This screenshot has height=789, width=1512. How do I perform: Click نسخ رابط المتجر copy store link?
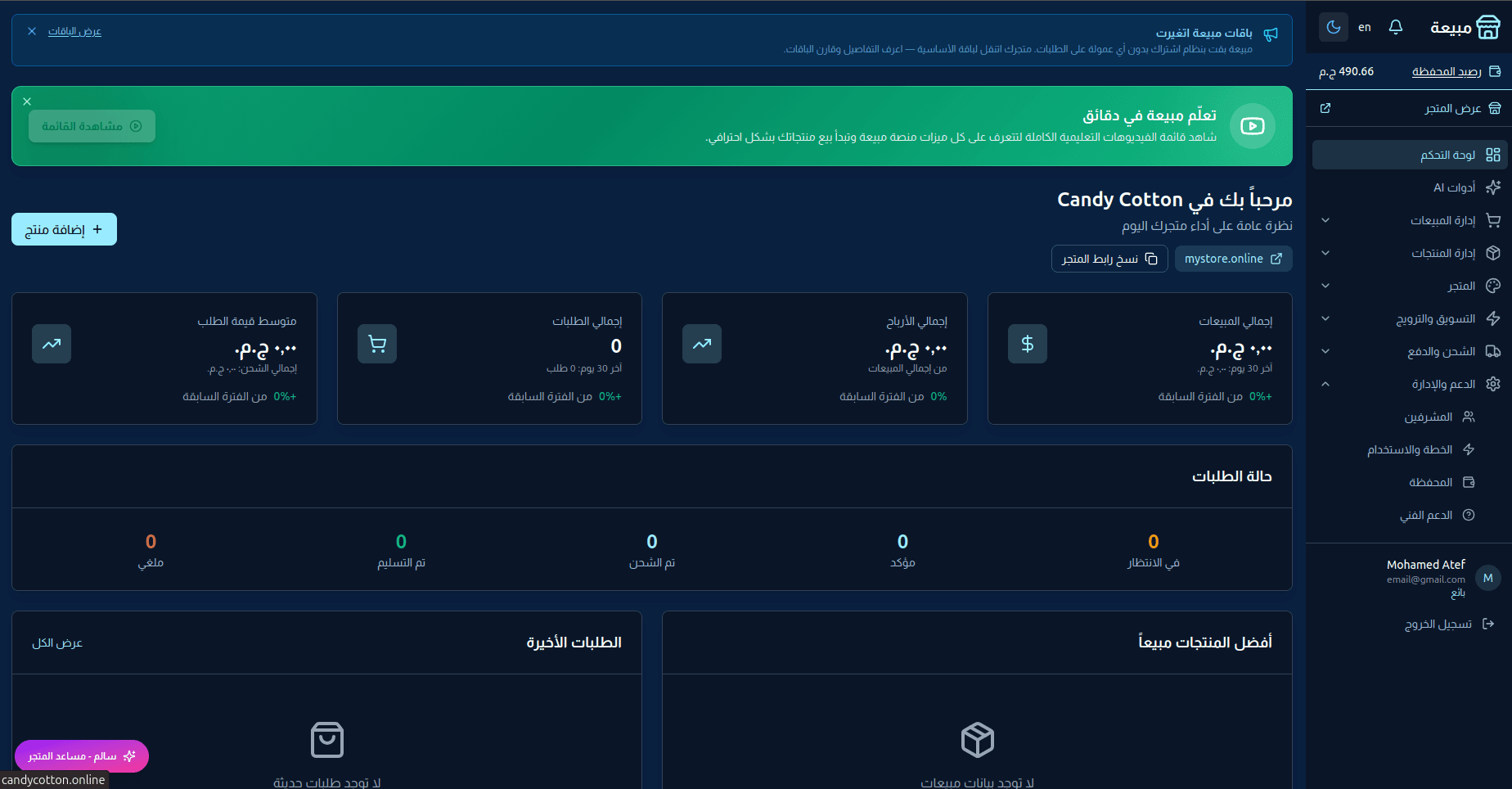1109,259
